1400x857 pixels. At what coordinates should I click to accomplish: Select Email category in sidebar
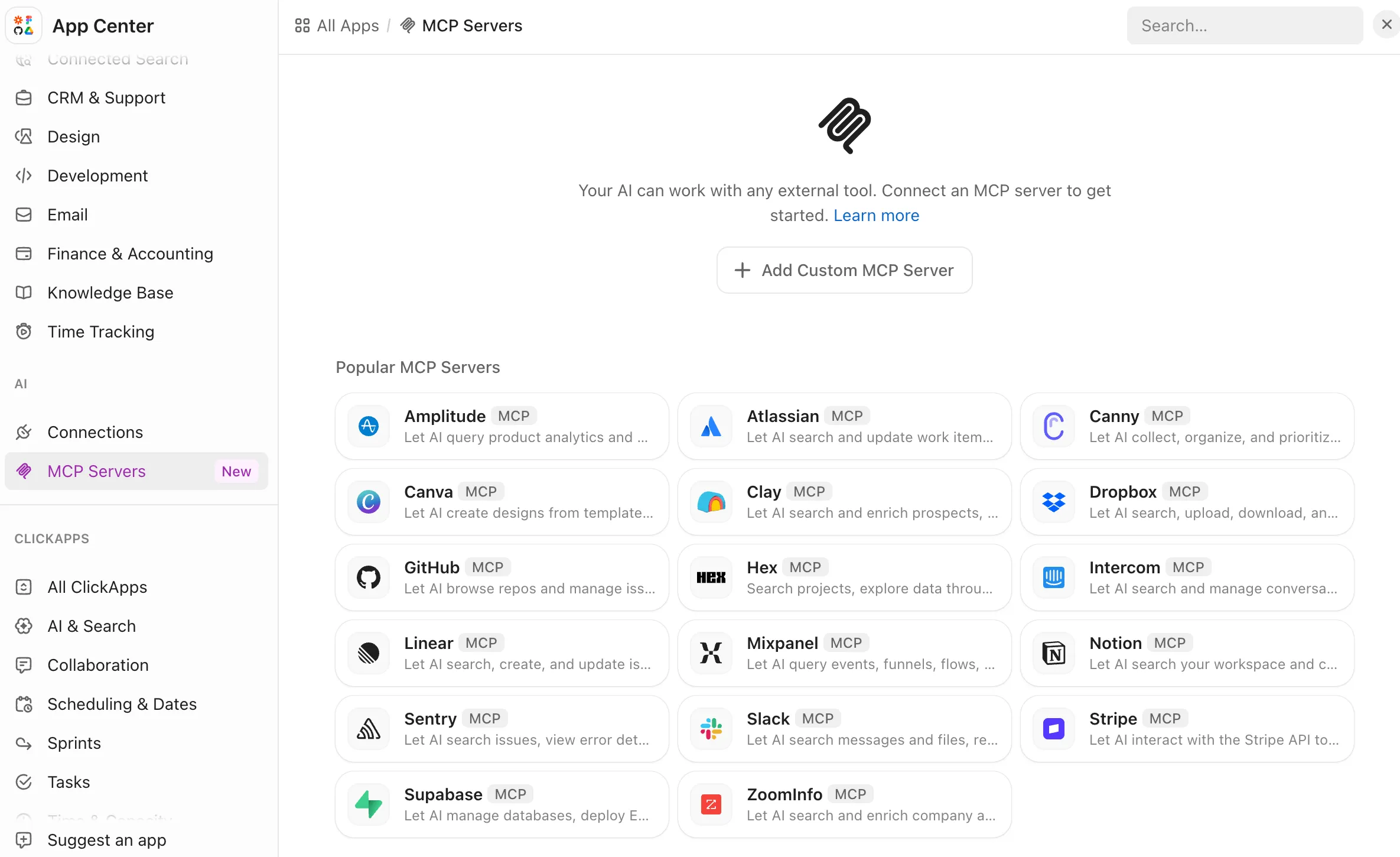pos(136,215)
